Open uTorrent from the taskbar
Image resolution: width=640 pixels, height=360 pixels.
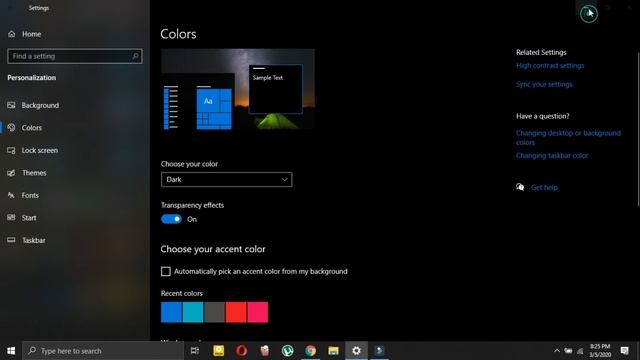click(x=288, y=351)
